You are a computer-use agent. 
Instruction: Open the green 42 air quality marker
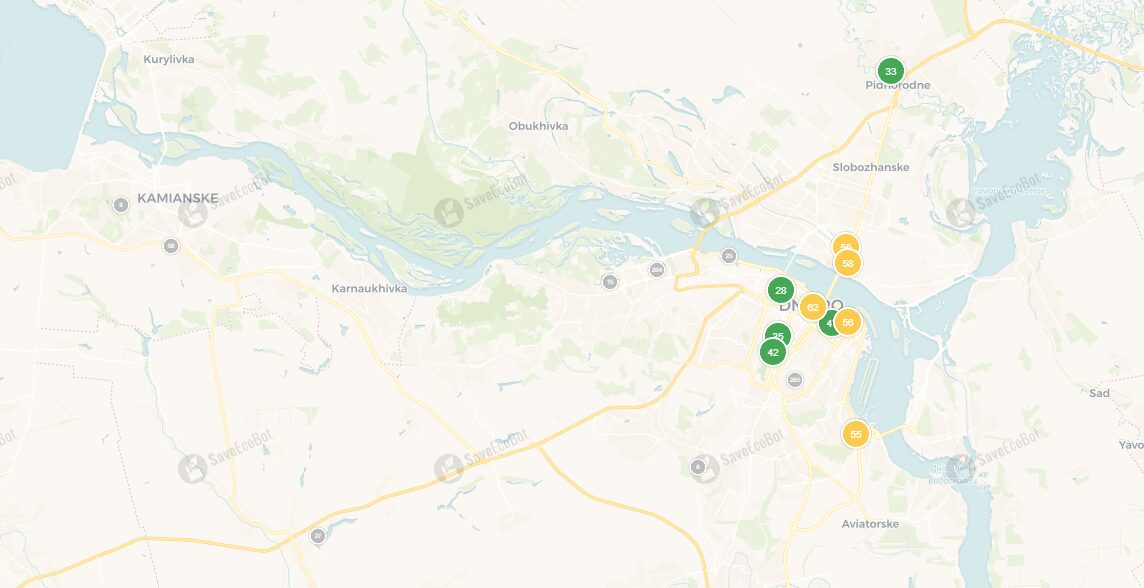773,352
